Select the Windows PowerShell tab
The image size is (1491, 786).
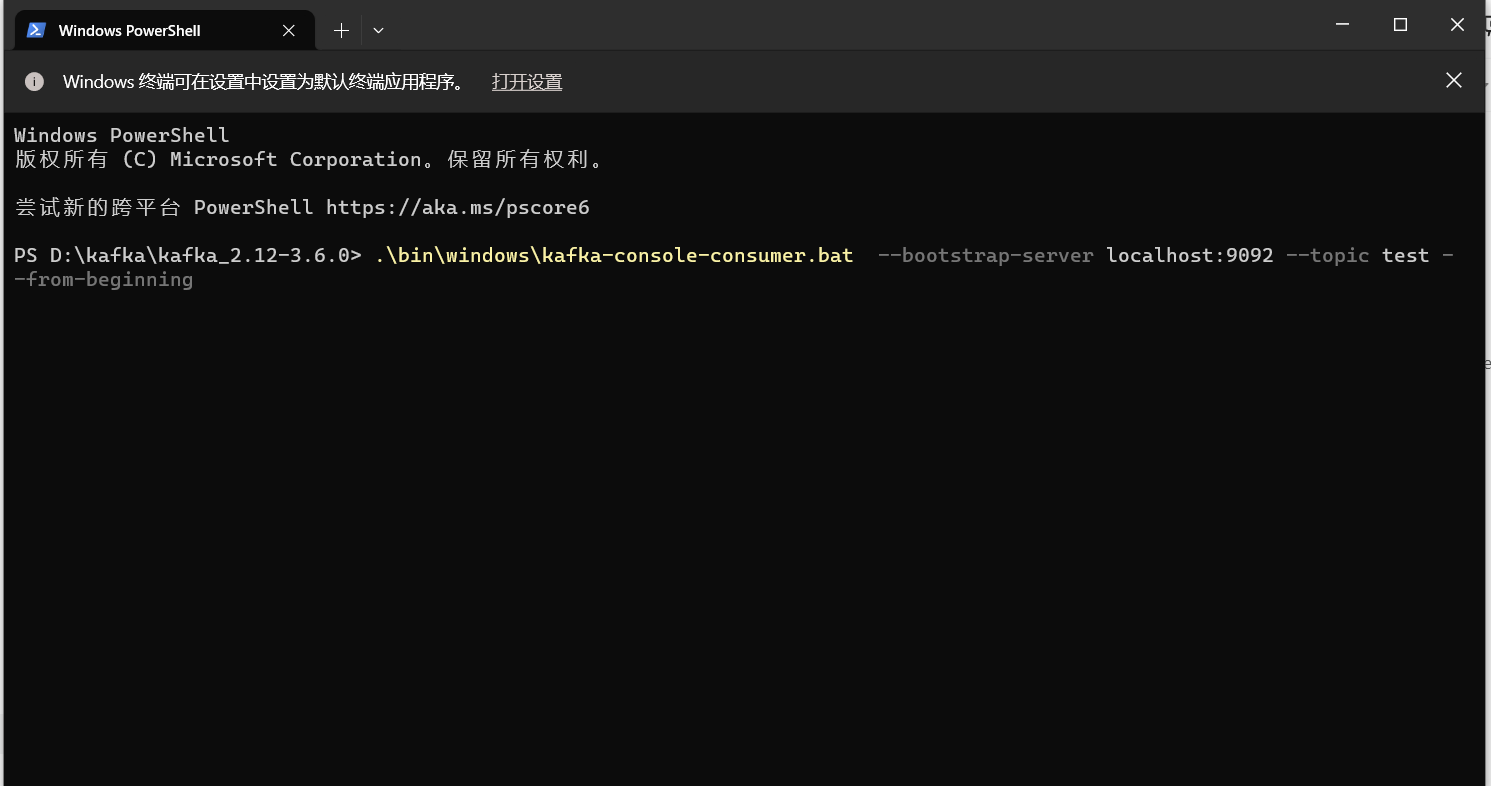(165, 30)
